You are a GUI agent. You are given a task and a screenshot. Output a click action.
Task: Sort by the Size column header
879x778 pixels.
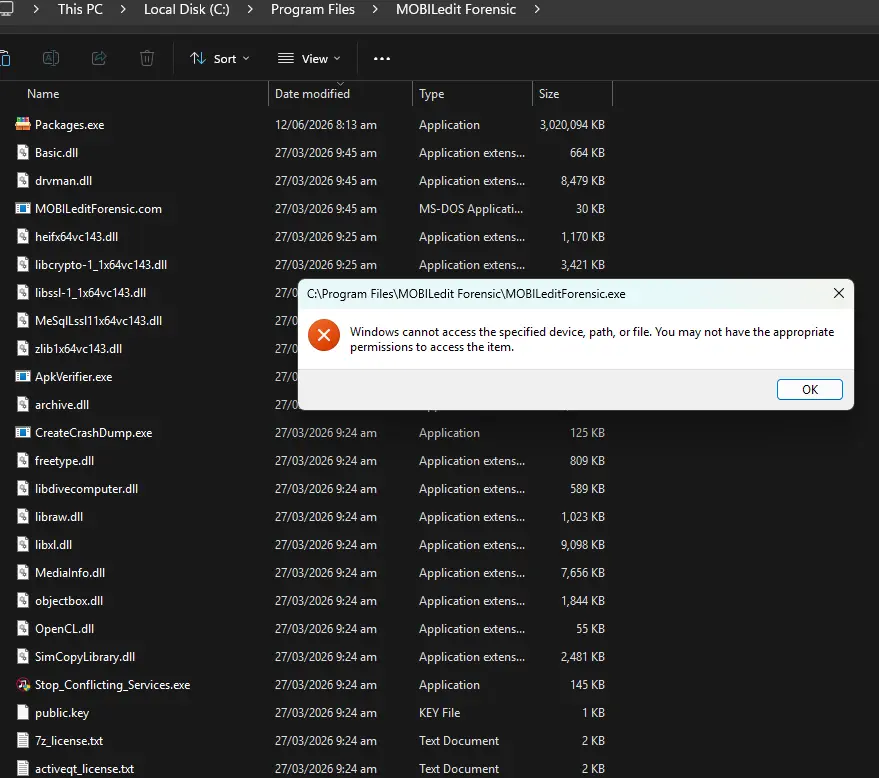[549, 94]
